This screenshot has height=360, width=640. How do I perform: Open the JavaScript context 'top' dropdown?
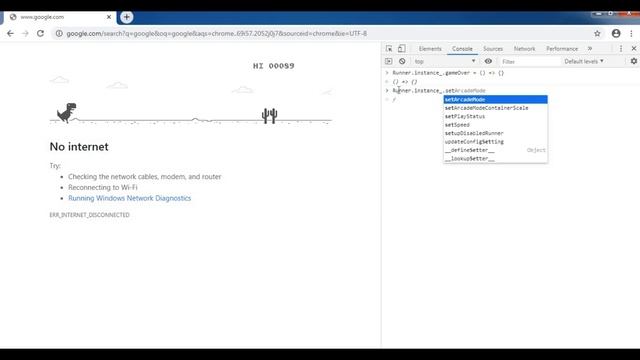(444, 61)
